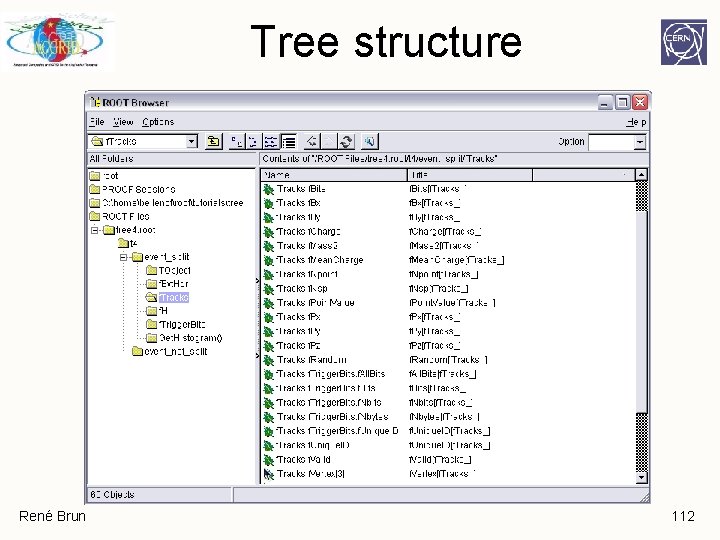This screenshot has height=540, width=720.
Task: Click the folder icon of tree4.root
Action: 109,230
